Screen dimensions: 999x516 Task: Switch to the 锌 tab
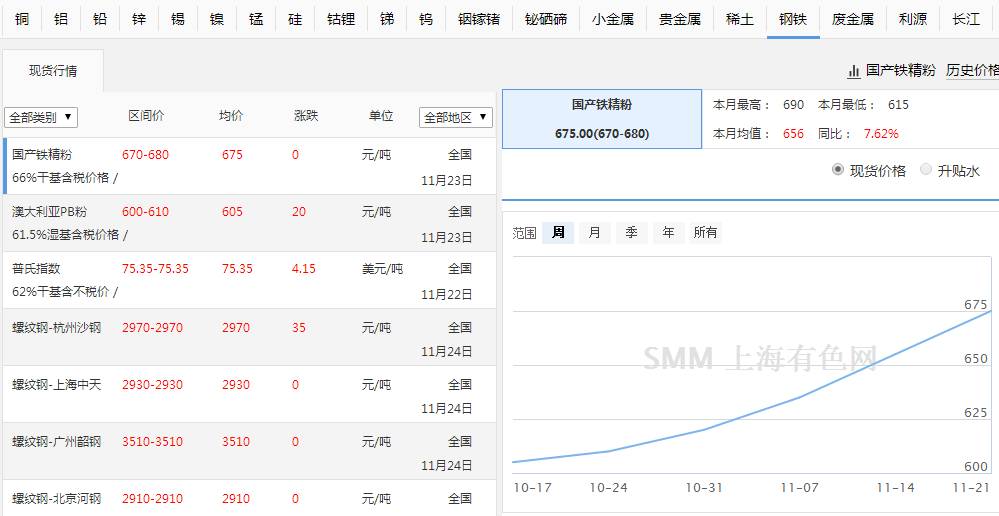coord(139,19)
